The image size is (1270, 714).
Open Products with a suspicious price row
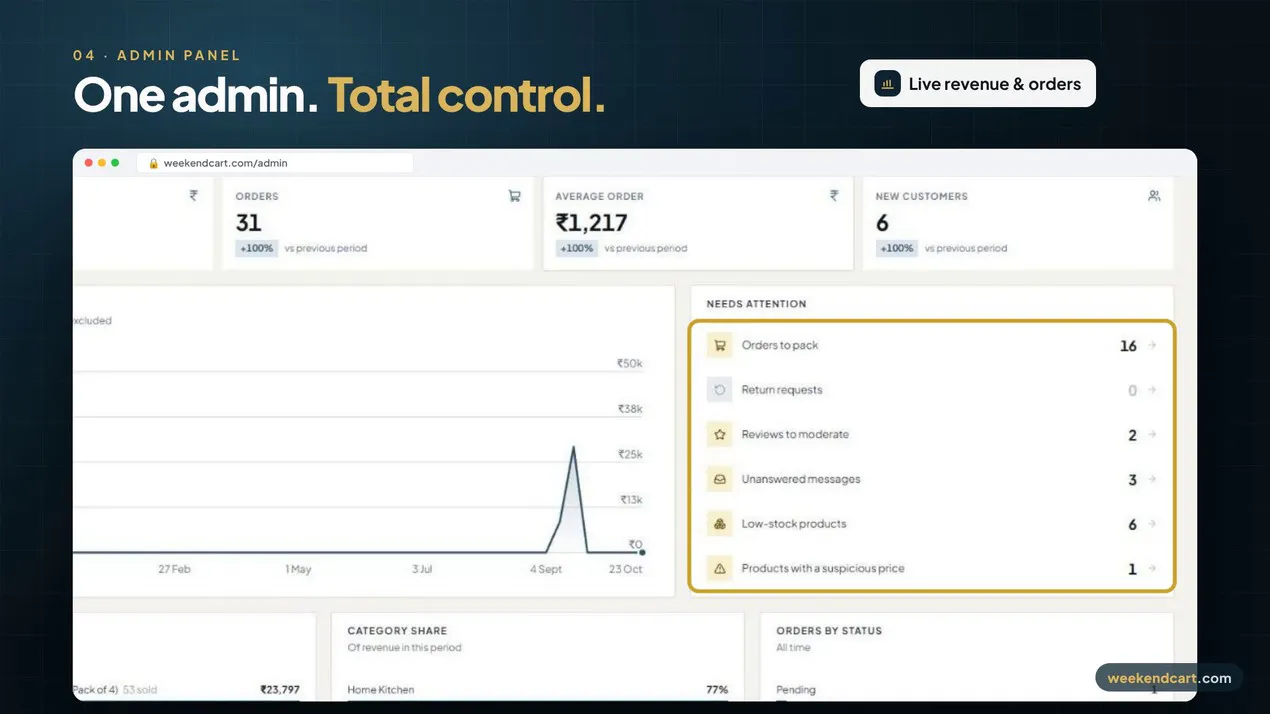pos(932,568)
